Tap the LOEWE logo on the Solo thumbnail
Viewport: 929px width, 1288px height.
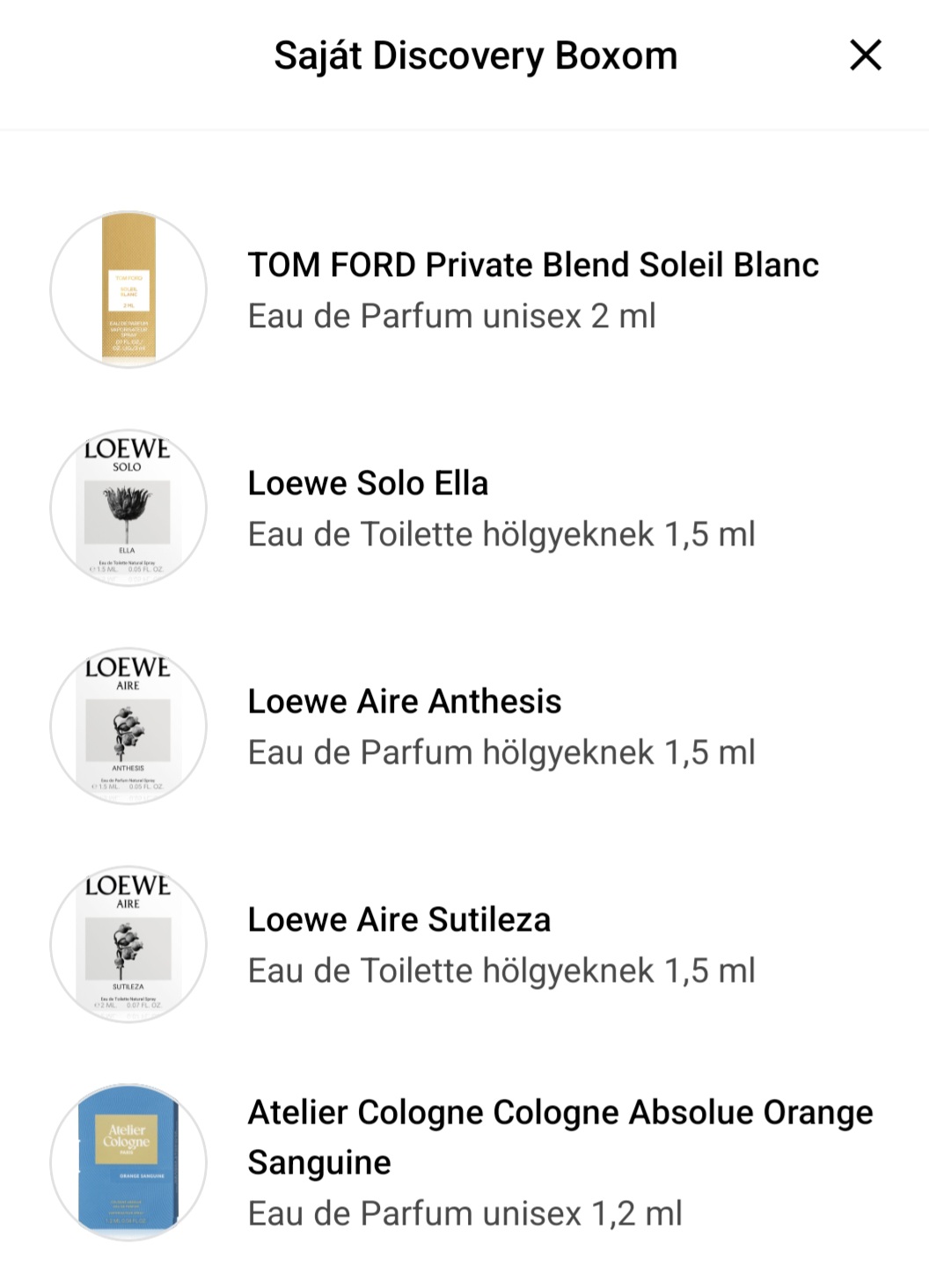(x=128, y=449)
